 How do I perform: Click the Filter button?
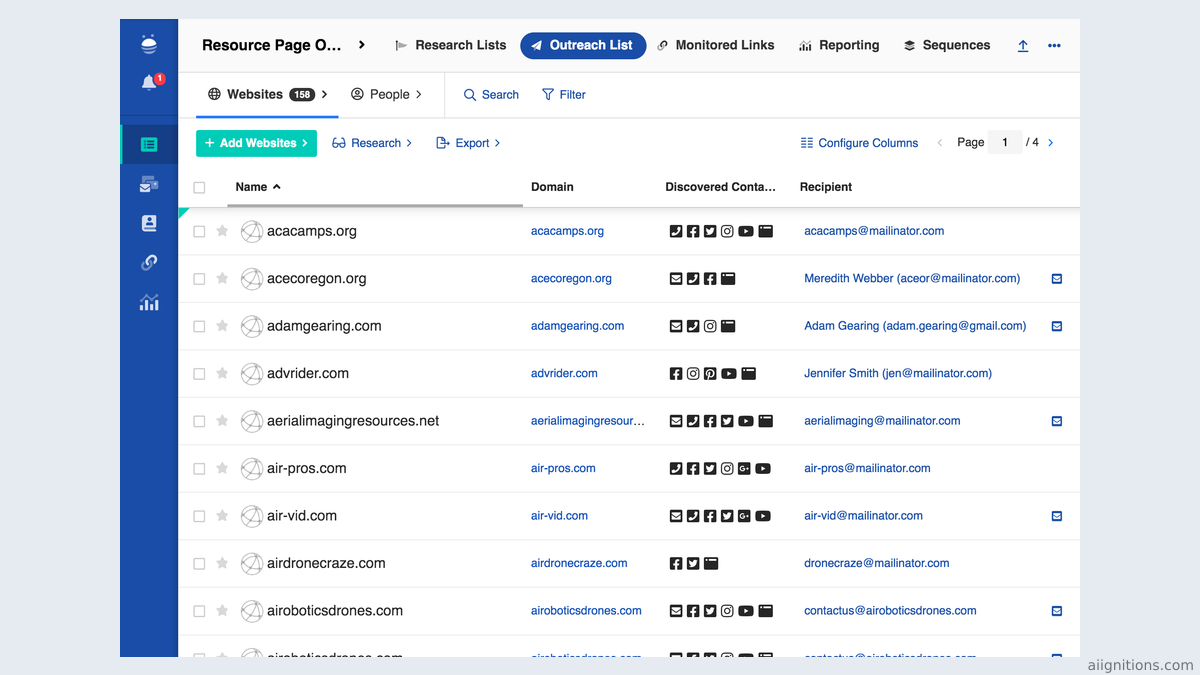(x=564, y=95)
